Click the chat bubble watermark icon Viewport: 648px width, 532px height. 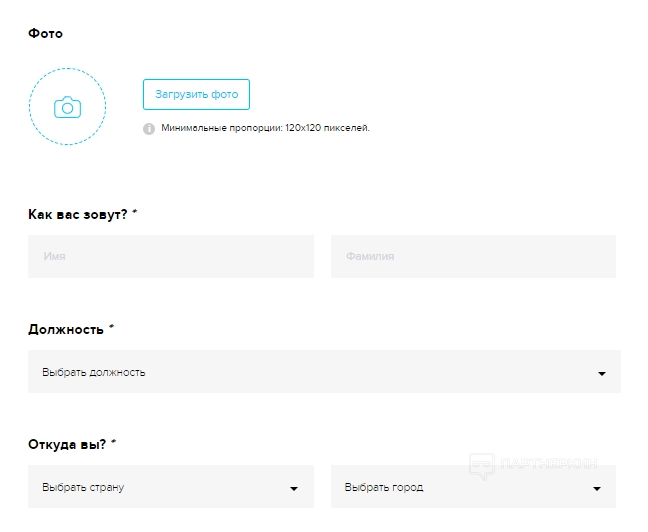point(482,464)
